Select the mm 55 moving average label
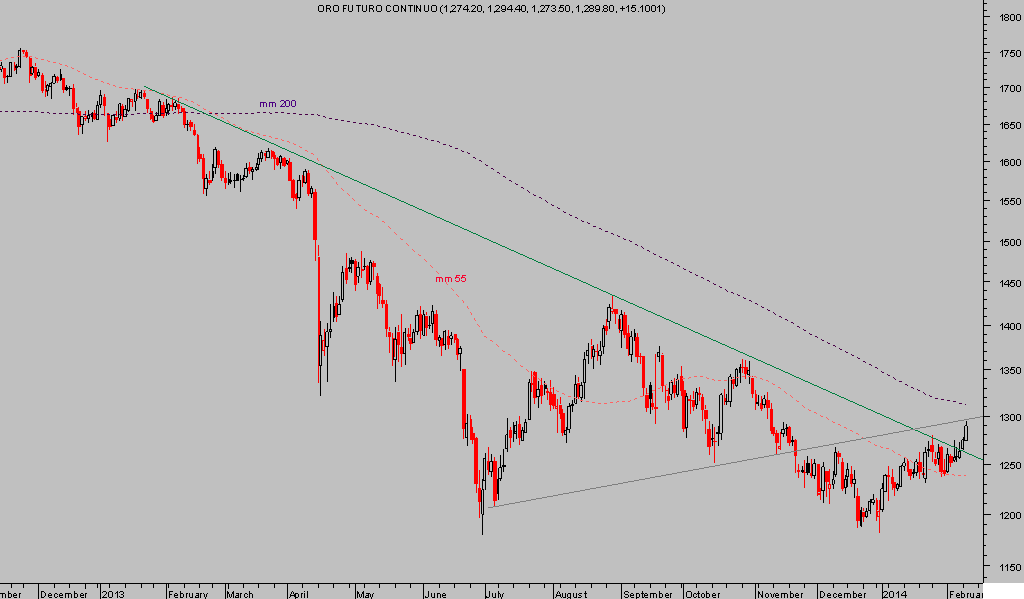 pos(450,279)
